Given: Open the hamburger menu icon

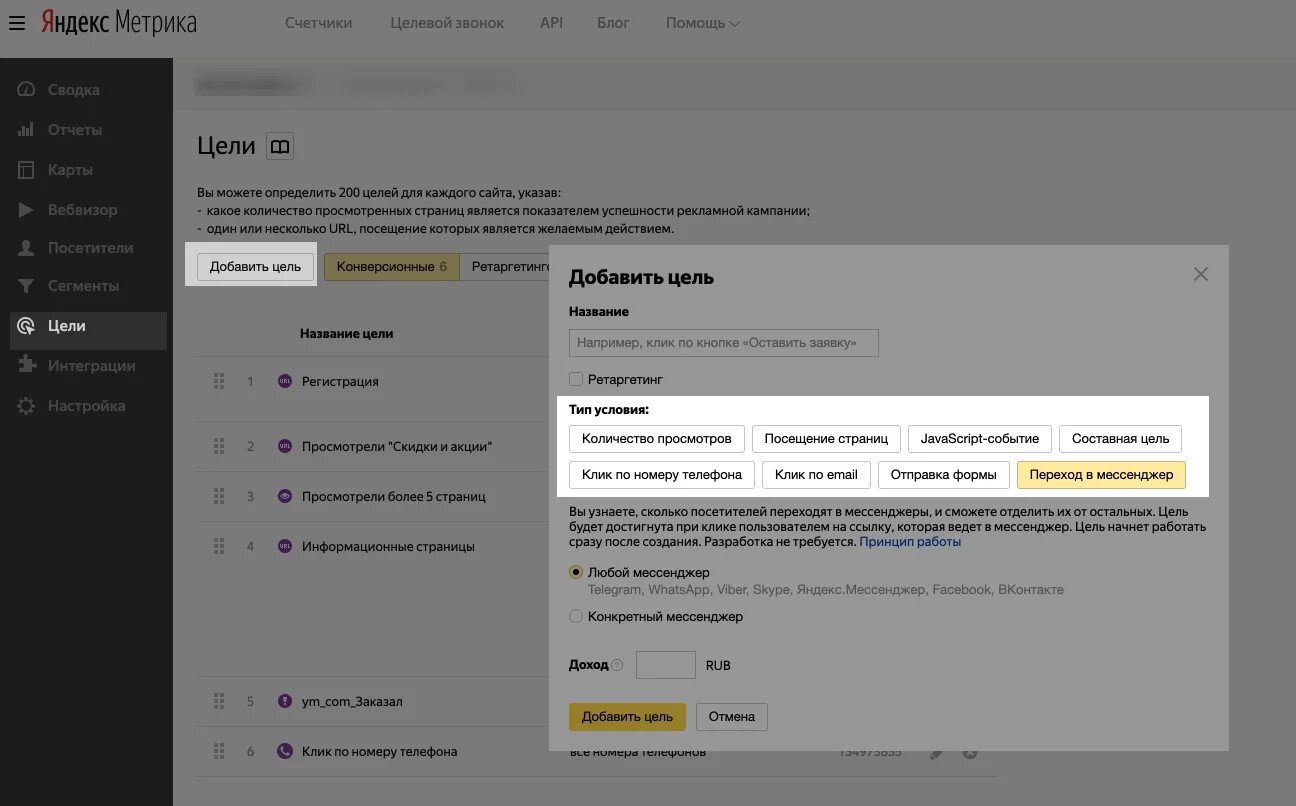Looking at the screenshot, I should coord(16,23).
